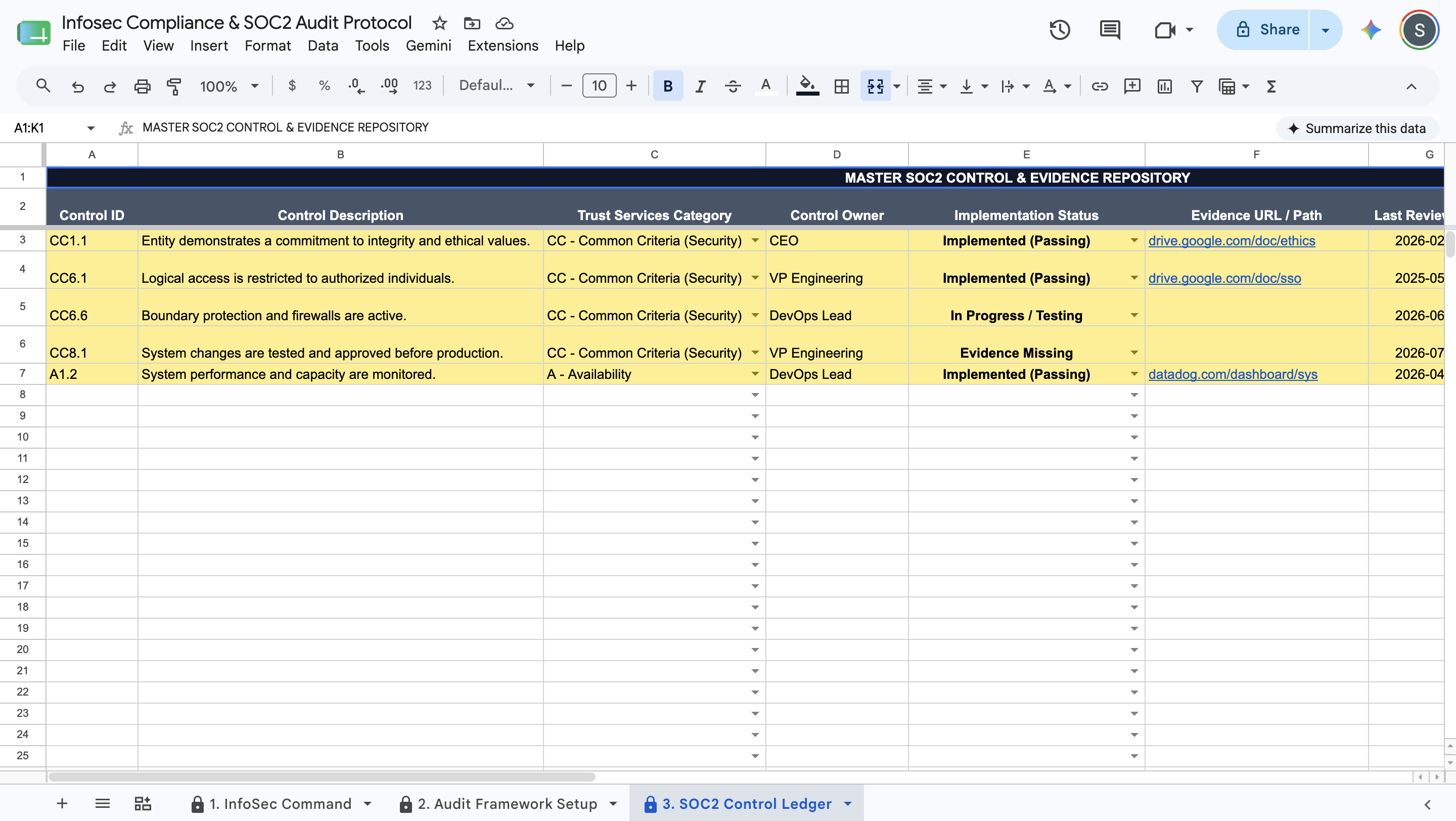This screenshot has height=821, width=1456.
Task: Open the File menu
Action: pyautogui.click(x=73, y=46)
